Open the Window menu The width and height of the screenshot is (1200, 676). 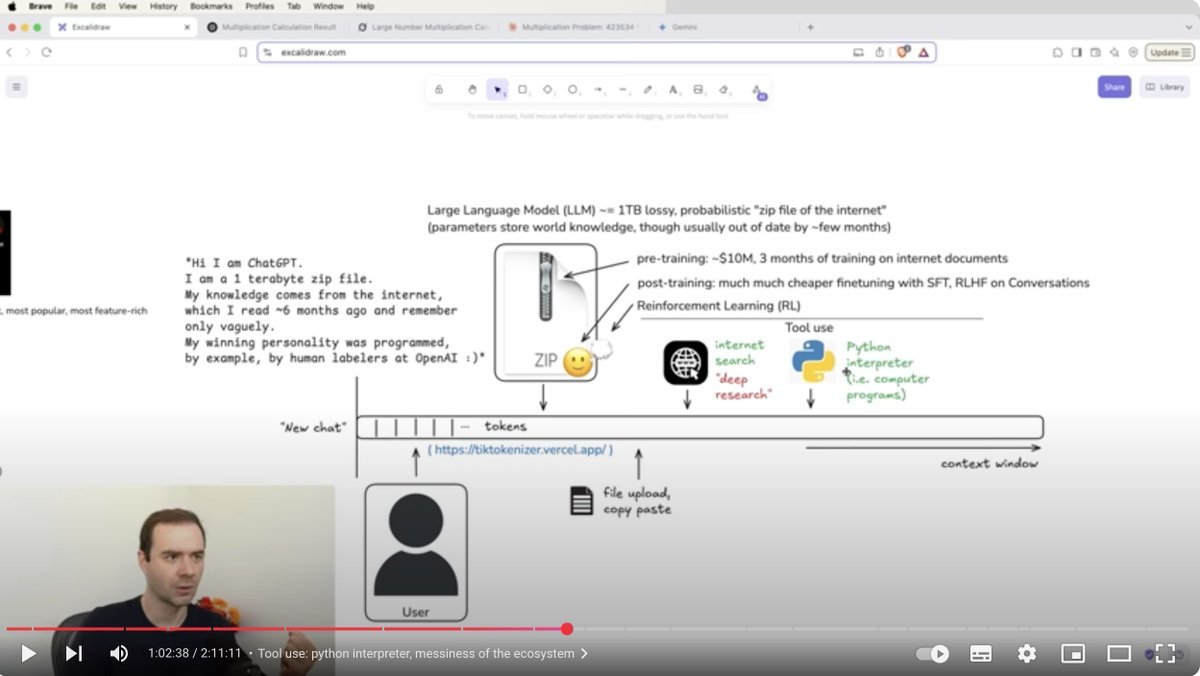(x=328, y=6)
